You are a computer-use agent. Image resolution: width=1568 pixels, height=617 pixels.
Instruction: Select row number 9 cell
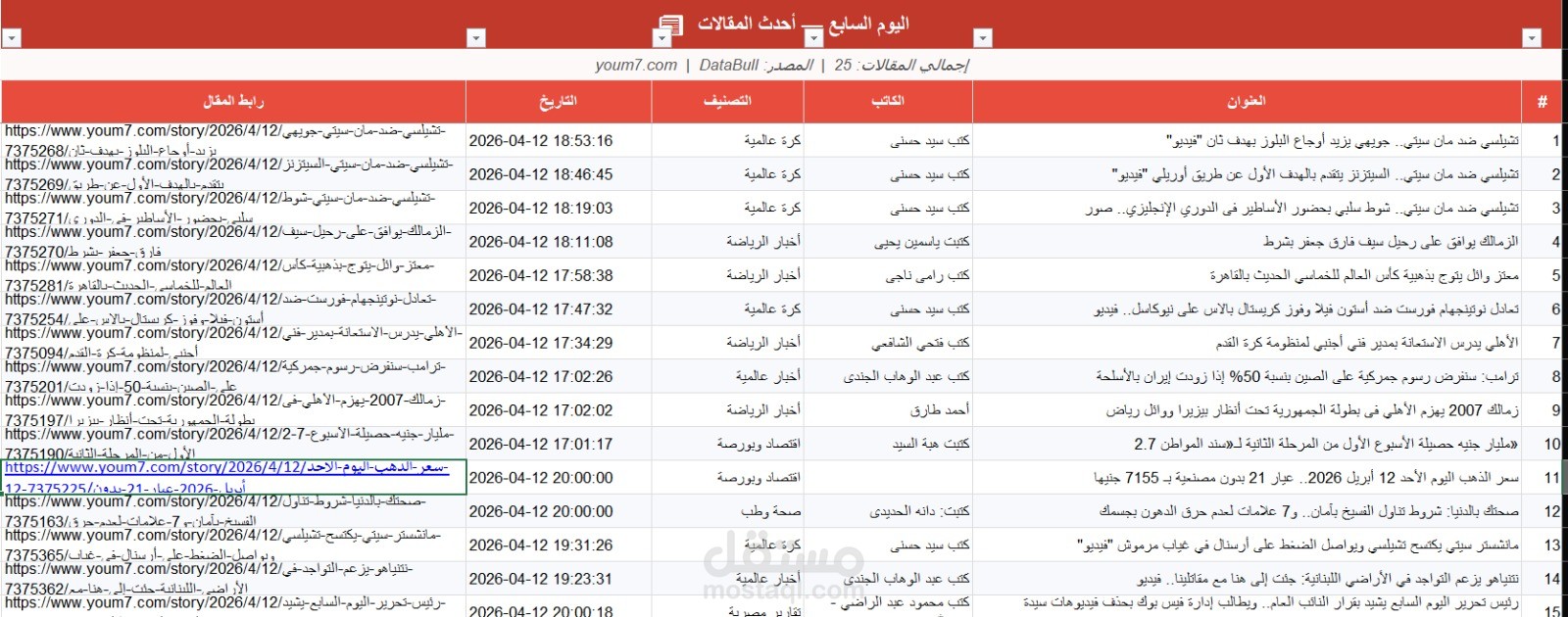point(1542,410)
